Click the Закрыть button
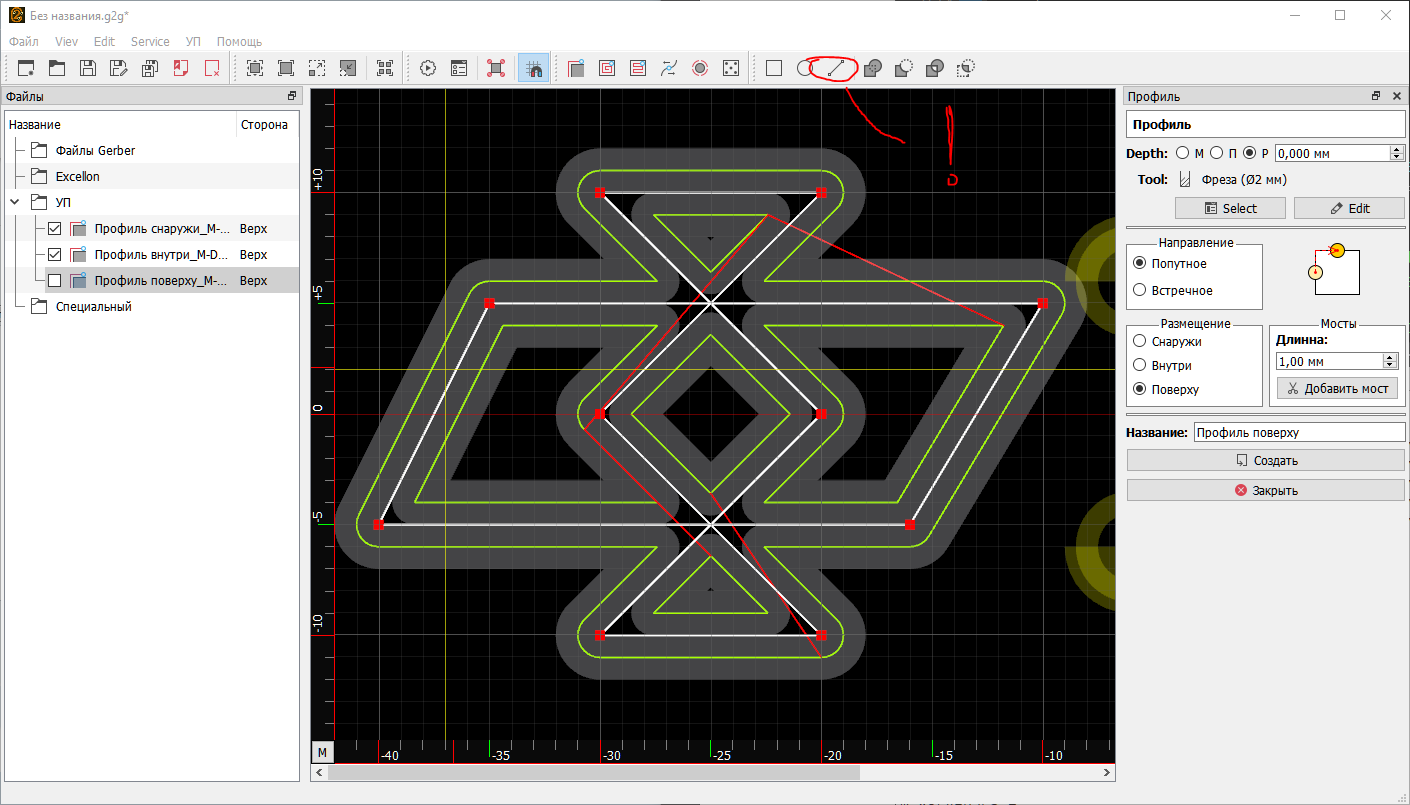Image resolution: width=1410 pixels, height=805 pixels. [1266, 491]
